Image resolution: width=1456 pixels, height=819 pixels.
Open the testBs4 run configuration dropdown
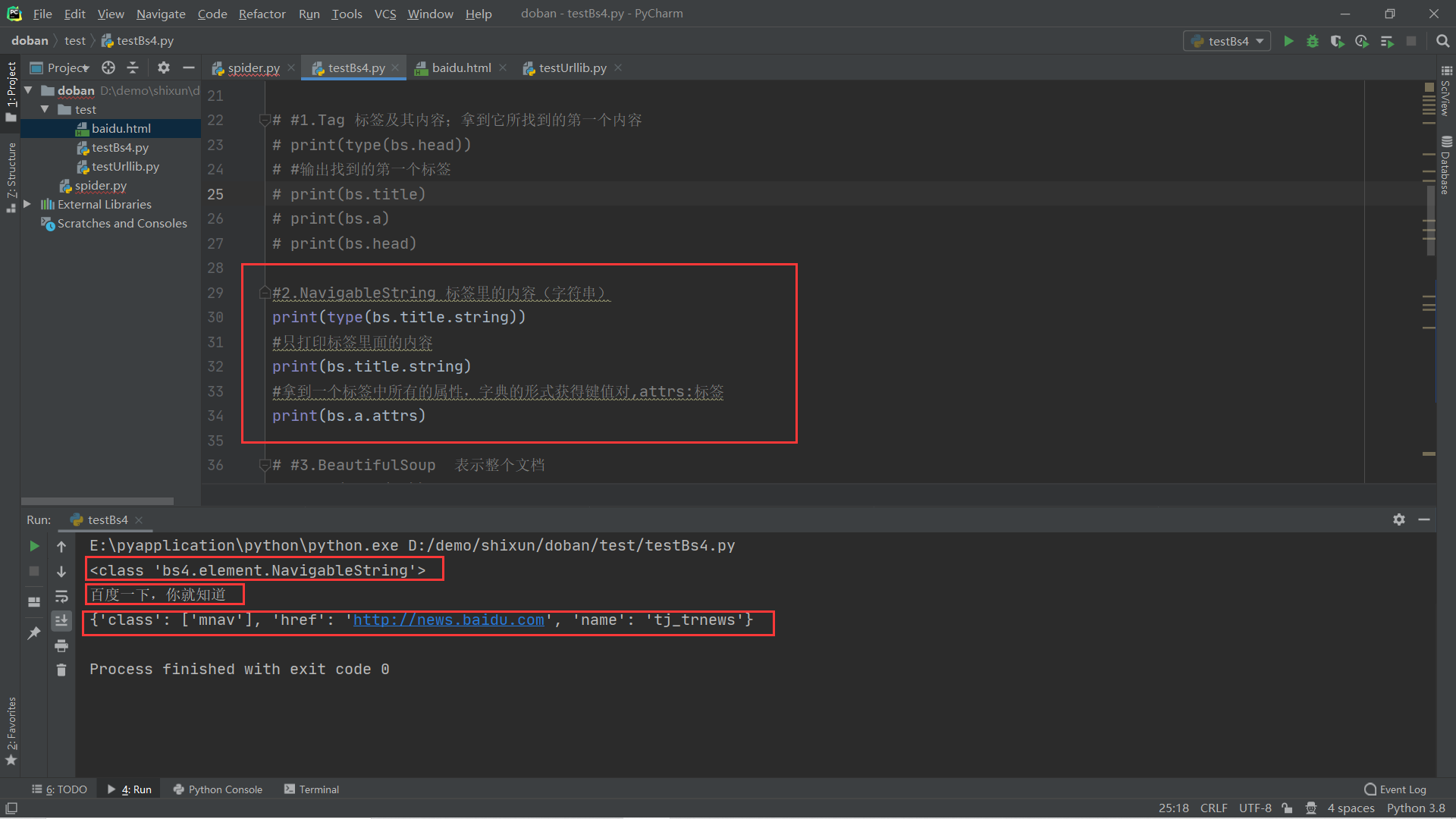tap(1228, 41)
